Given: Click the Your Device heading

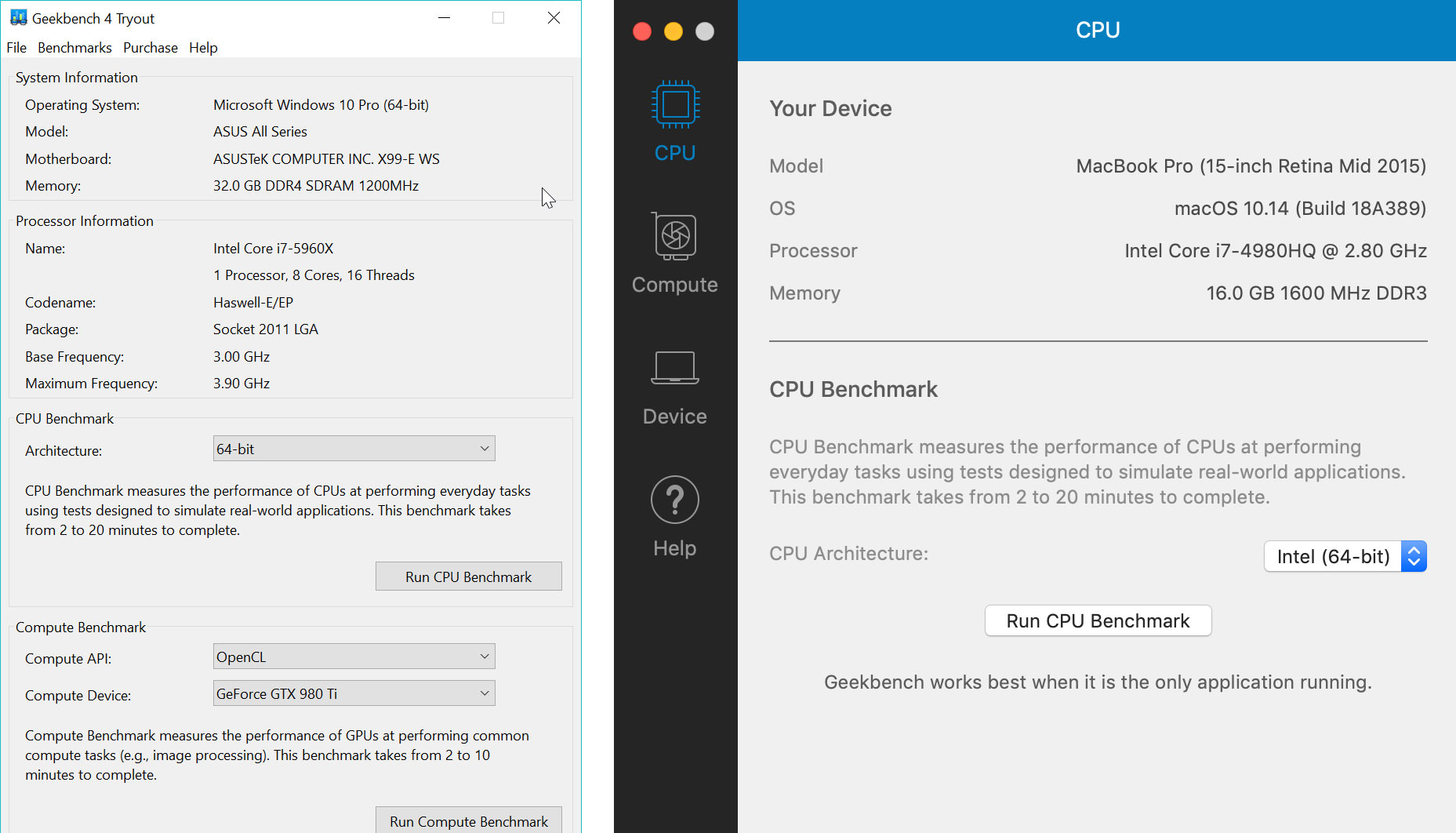Looking at the screenshot, I should [x=830, y=108].
